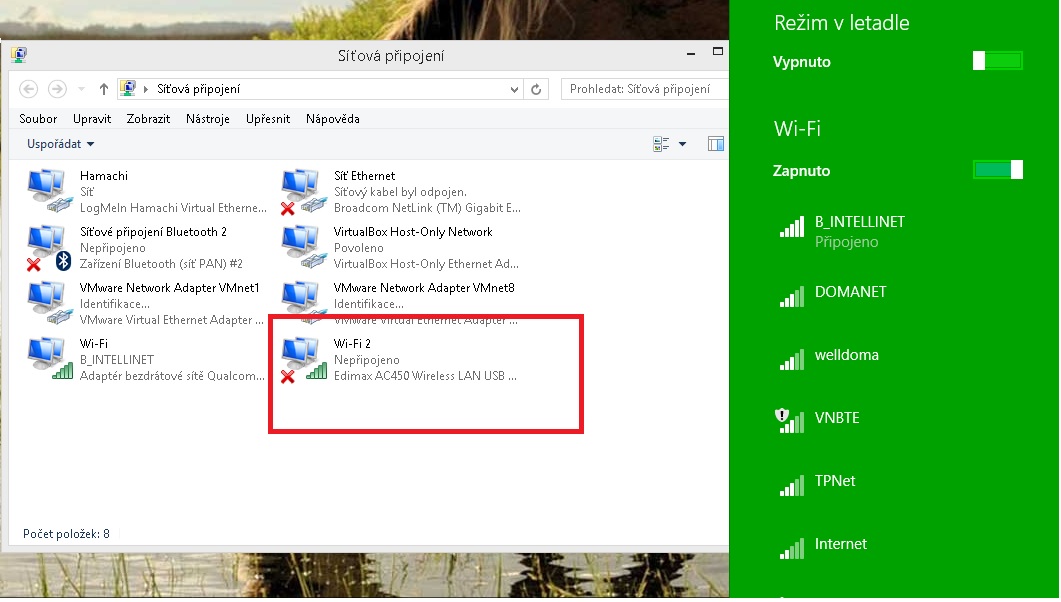The image size is (1061, 602).
Task: Show the preview pane
Action: point(716,143)
